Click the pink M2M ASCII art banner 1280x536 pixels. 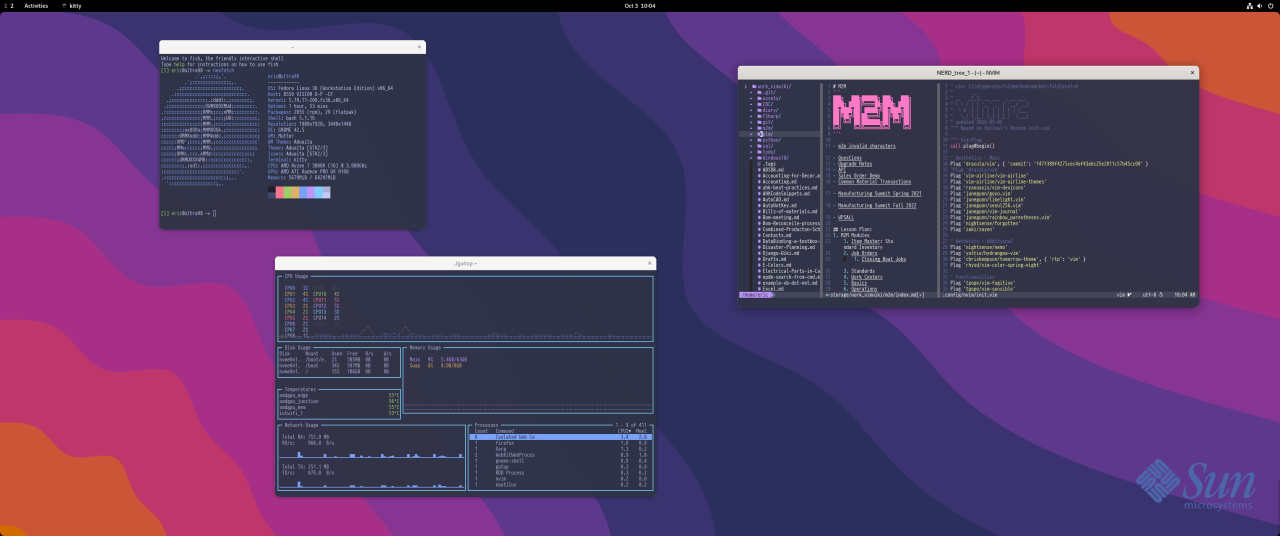tap(871, 112)
